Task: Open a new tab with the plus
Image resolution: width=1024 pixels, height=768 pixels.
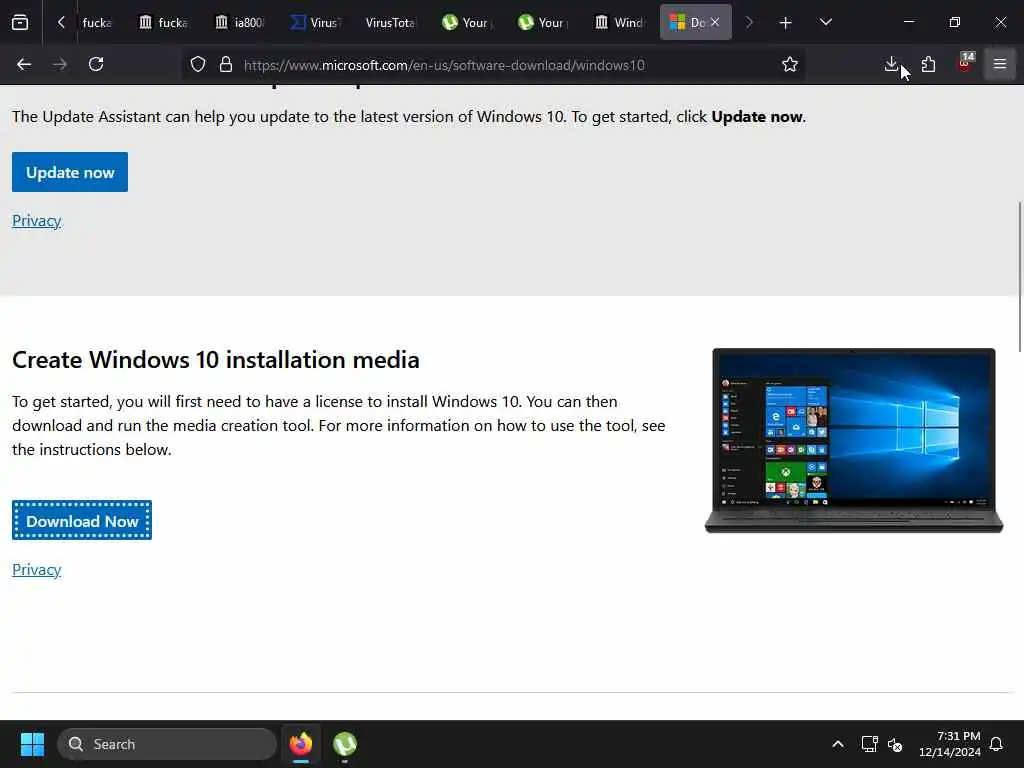Action: 786,23
